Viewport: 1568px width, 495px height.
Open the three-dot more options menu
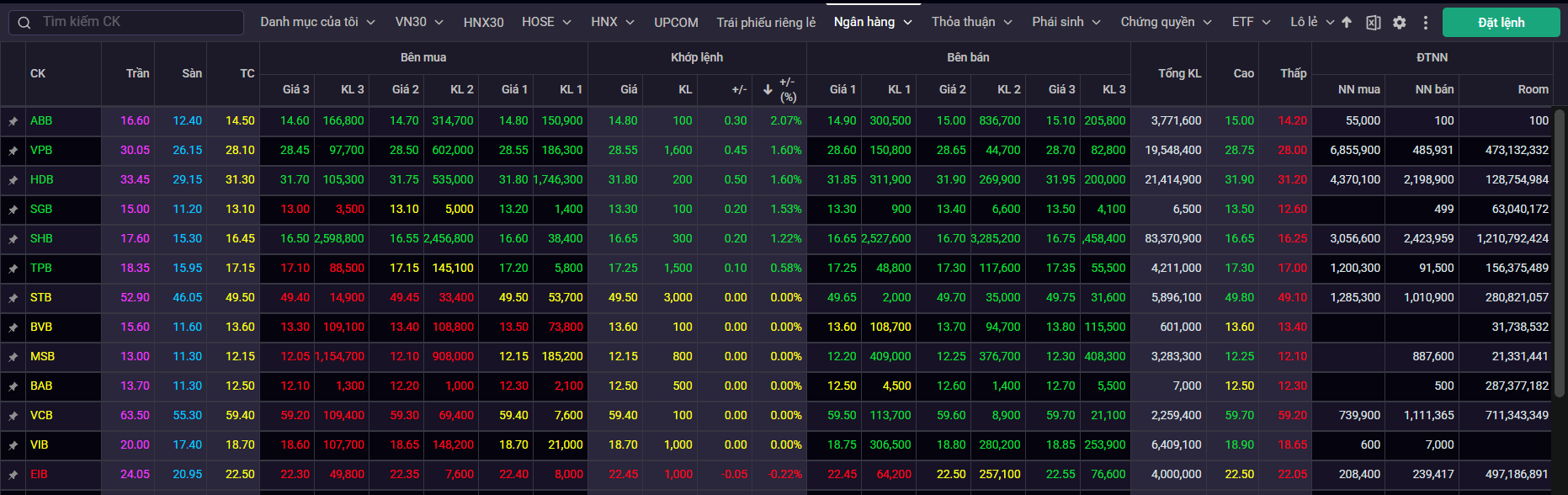click(1425, 23)
